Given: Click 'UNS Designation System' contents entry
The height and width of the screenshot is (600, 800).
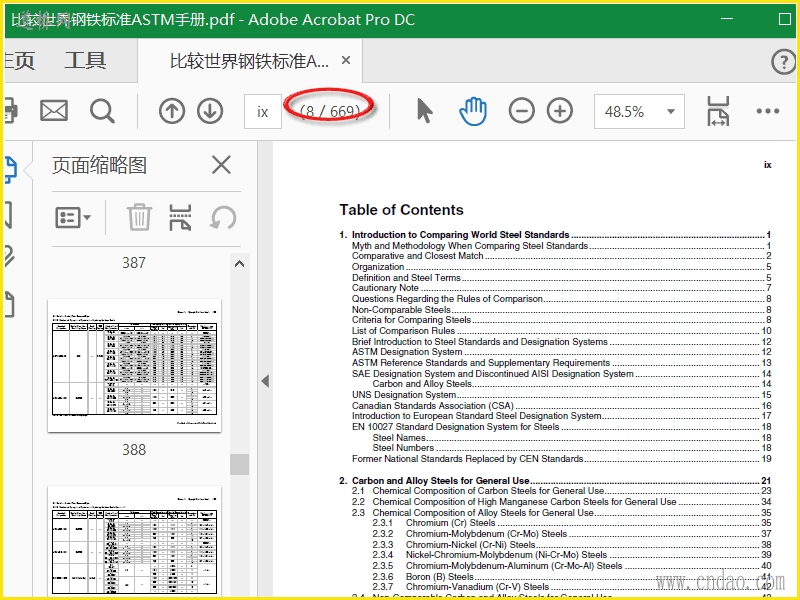Looking at the screenshot, I should (x=561, y=395).
